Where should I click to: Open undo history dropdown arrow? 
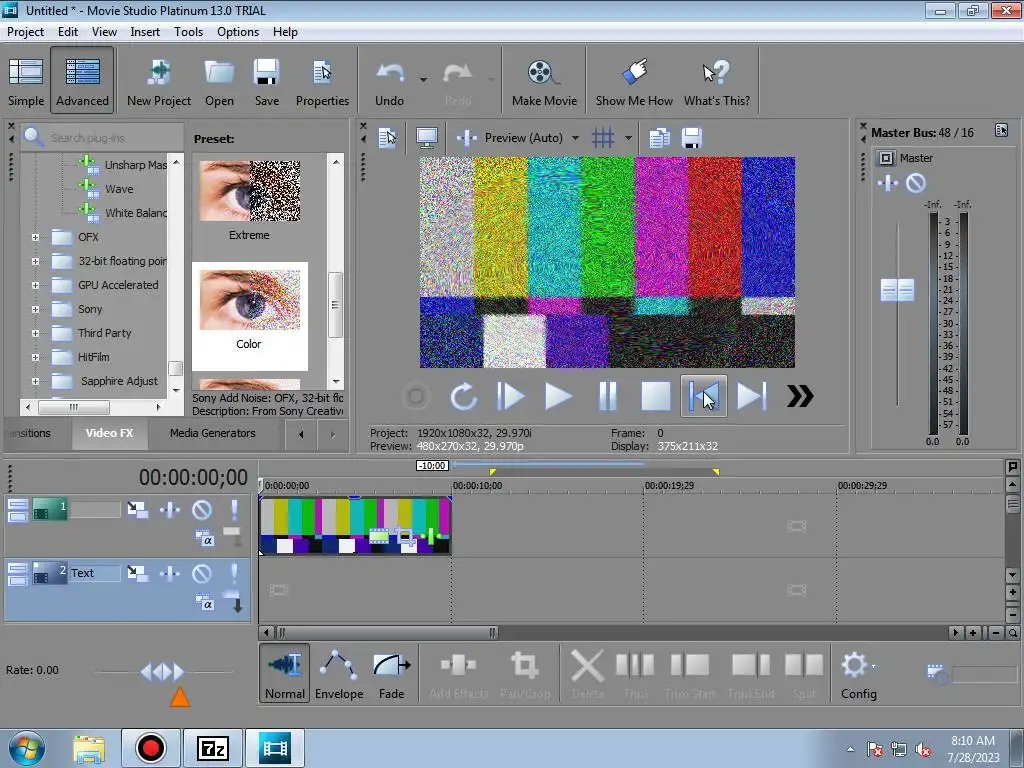coord(423,80)
